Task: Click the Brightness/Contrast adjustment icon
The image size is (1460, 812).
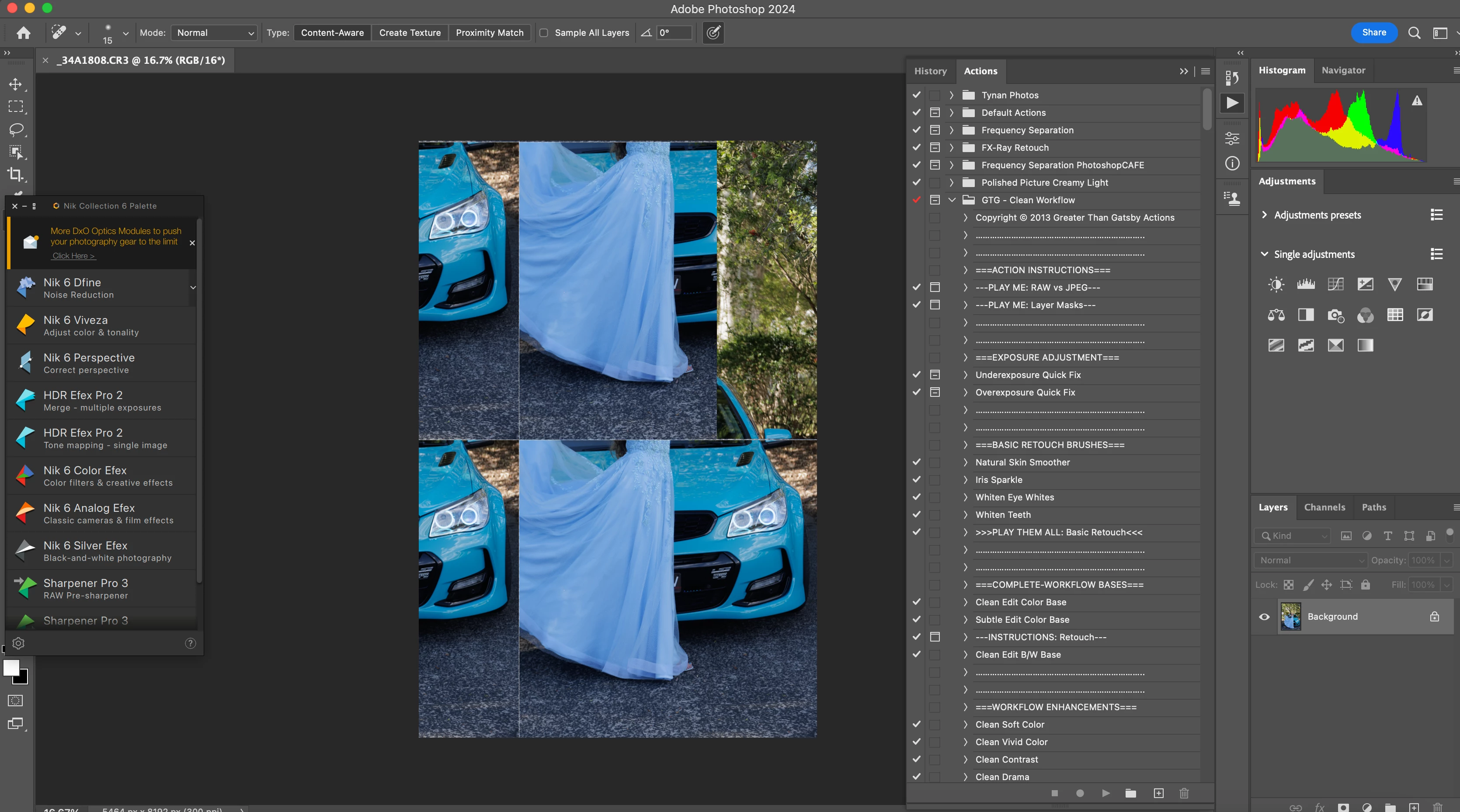Action: coord(1276,284)
